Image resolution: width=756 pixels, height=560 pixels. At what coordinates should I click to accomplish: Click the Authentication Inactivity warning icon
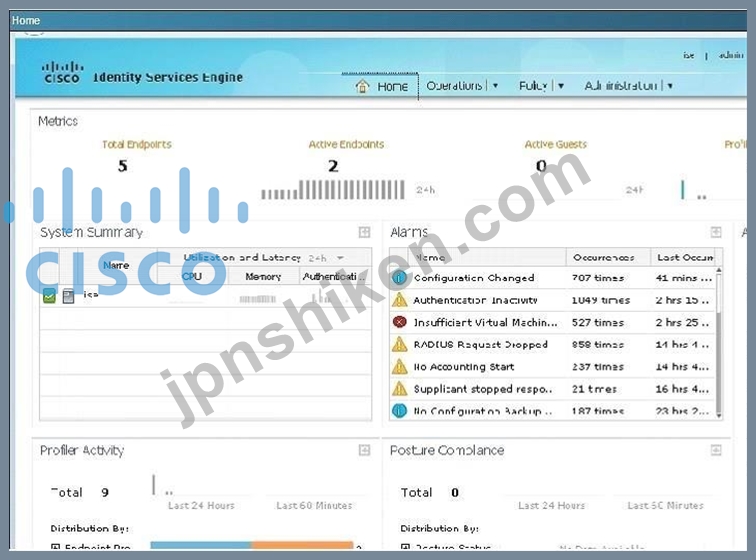point(399,300)
